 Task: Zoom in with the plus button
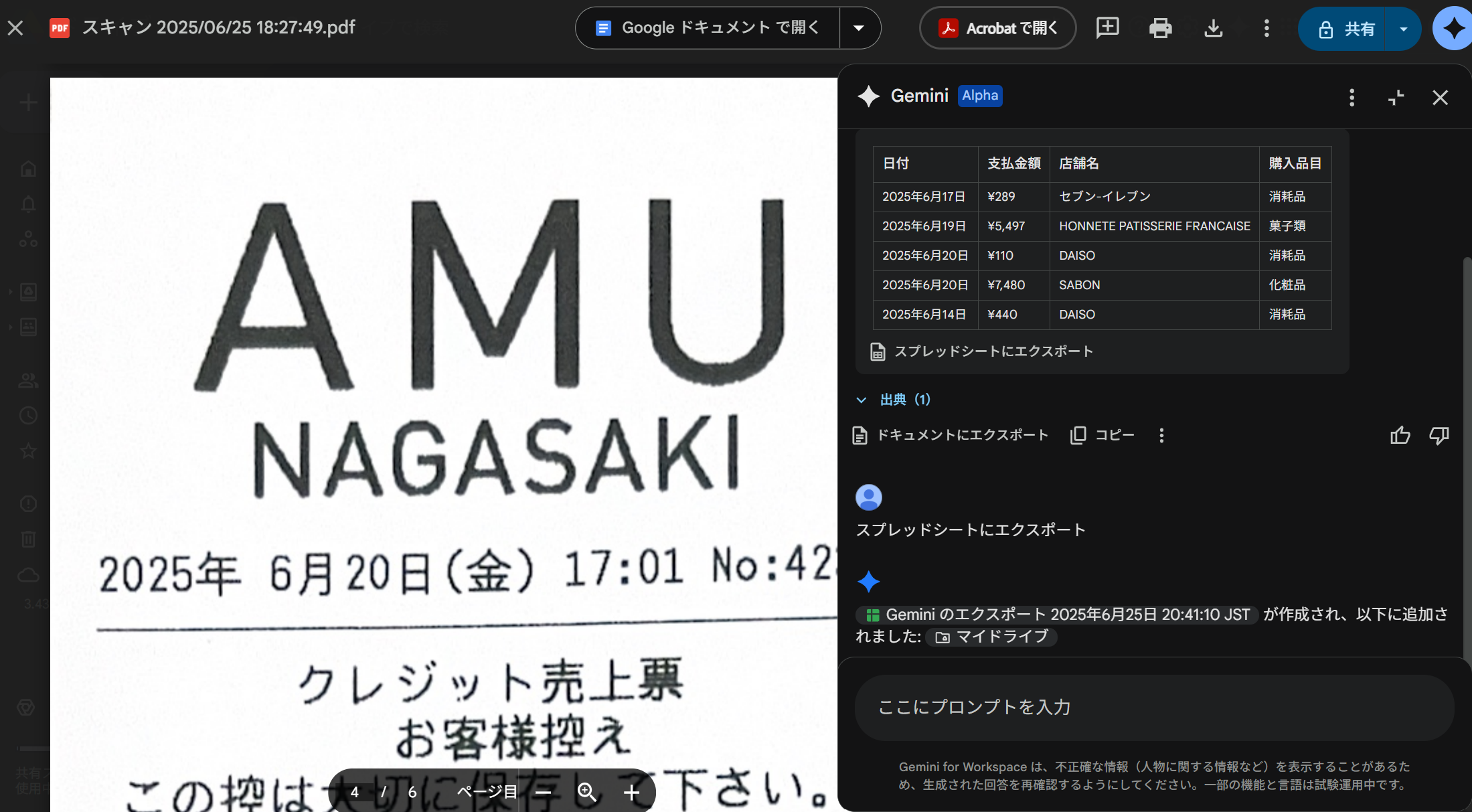tap(631, 793)
